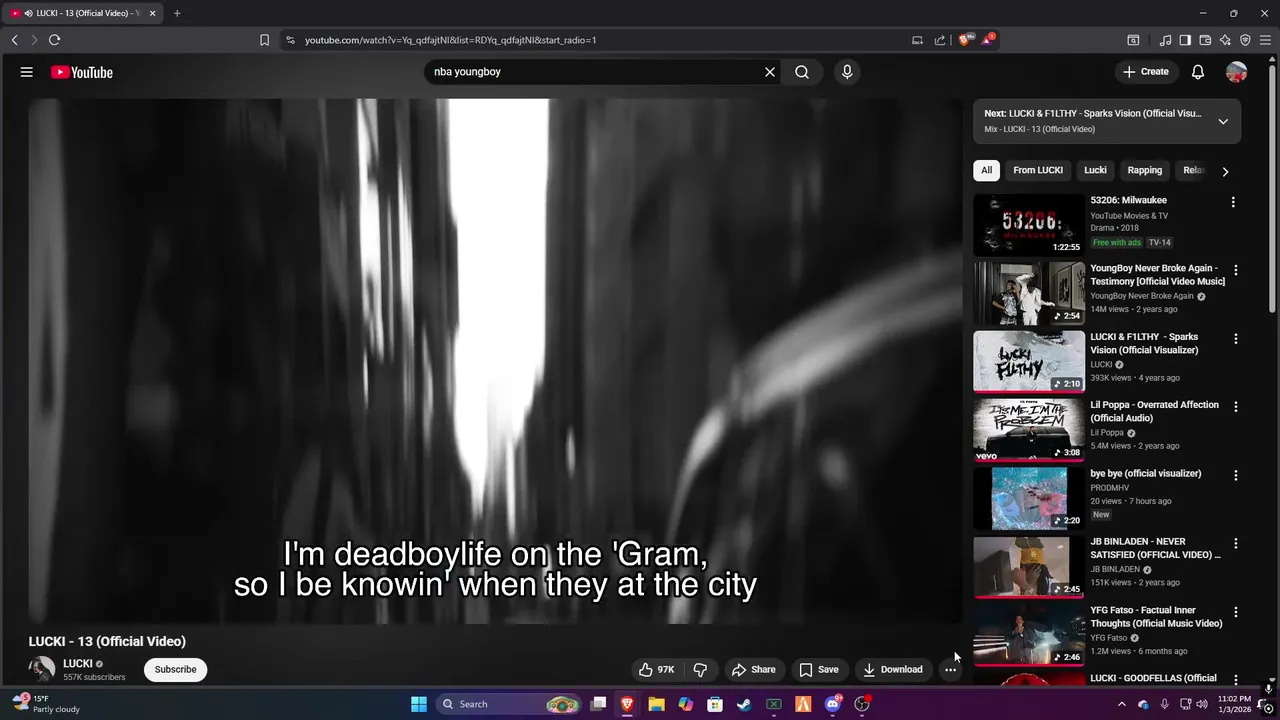
Task: Download the current video
Action: tap(893, 670)
